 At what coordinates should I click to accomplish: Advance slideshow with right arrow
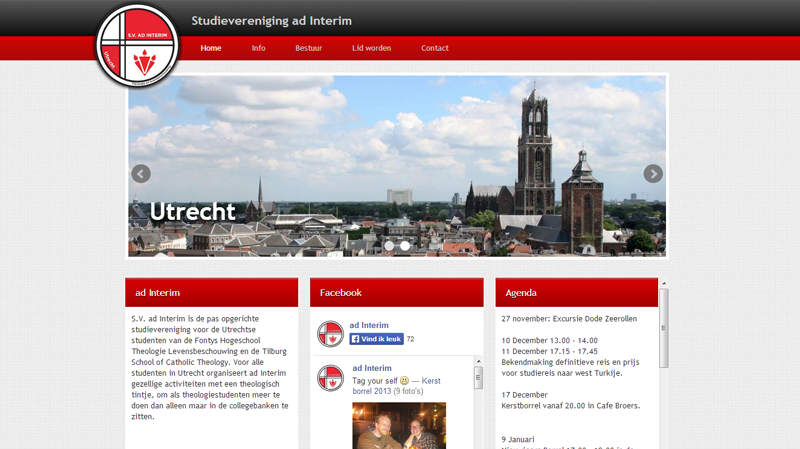pyautogui.click(x=653, y=174)
